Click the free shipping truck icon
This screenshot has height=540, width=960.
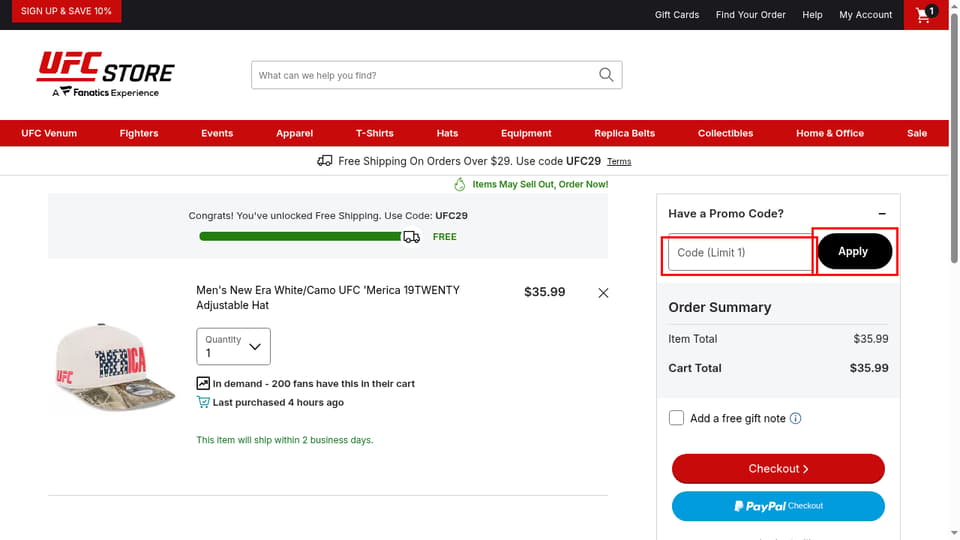(324, 160)
